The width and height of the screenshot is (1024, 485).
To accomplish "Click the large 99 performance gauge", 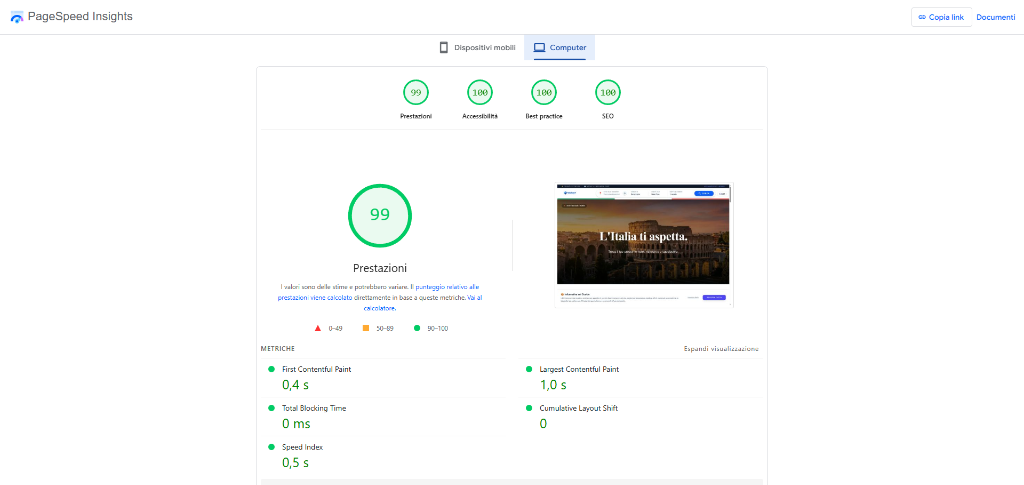I will 380,215.
